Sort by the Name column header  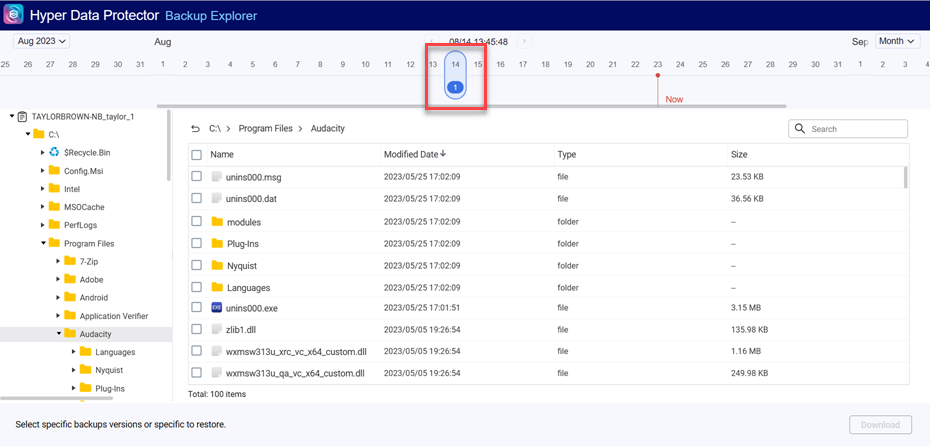[x=222, y=155]
